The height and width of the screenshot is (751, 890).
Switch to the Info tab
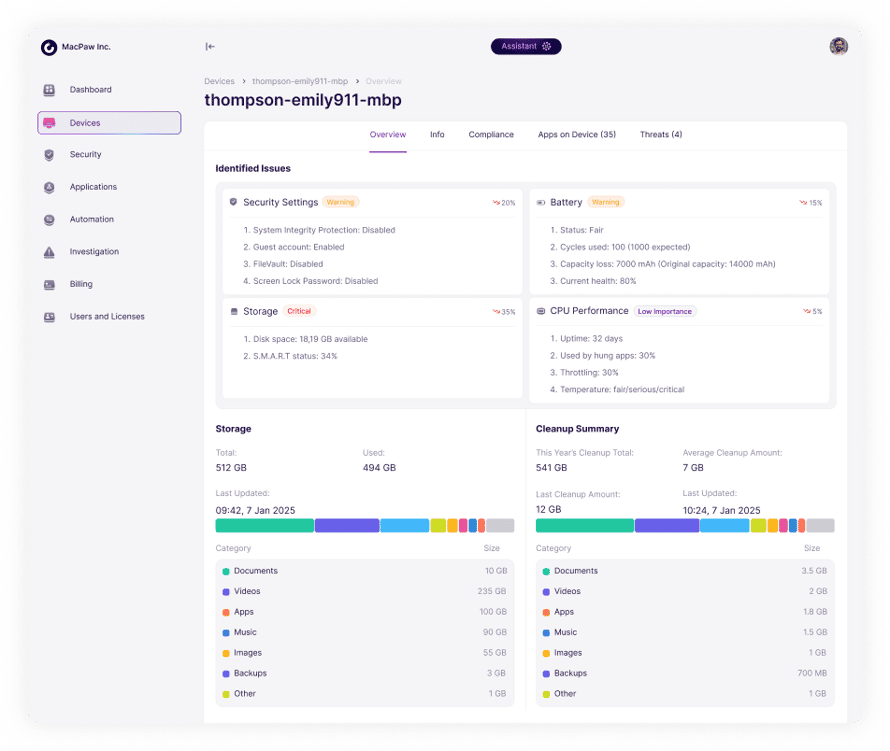tap(437, 134)
